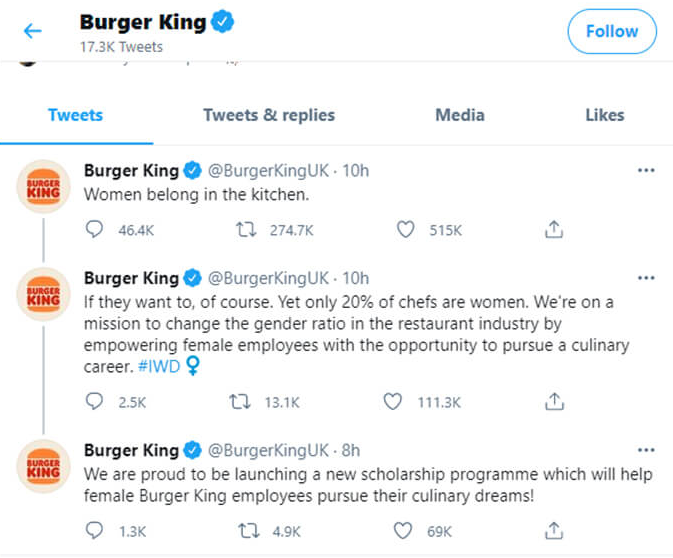Go to the Likes tab
The height and width of the screenshot is (558, 673).
(604, 115)
